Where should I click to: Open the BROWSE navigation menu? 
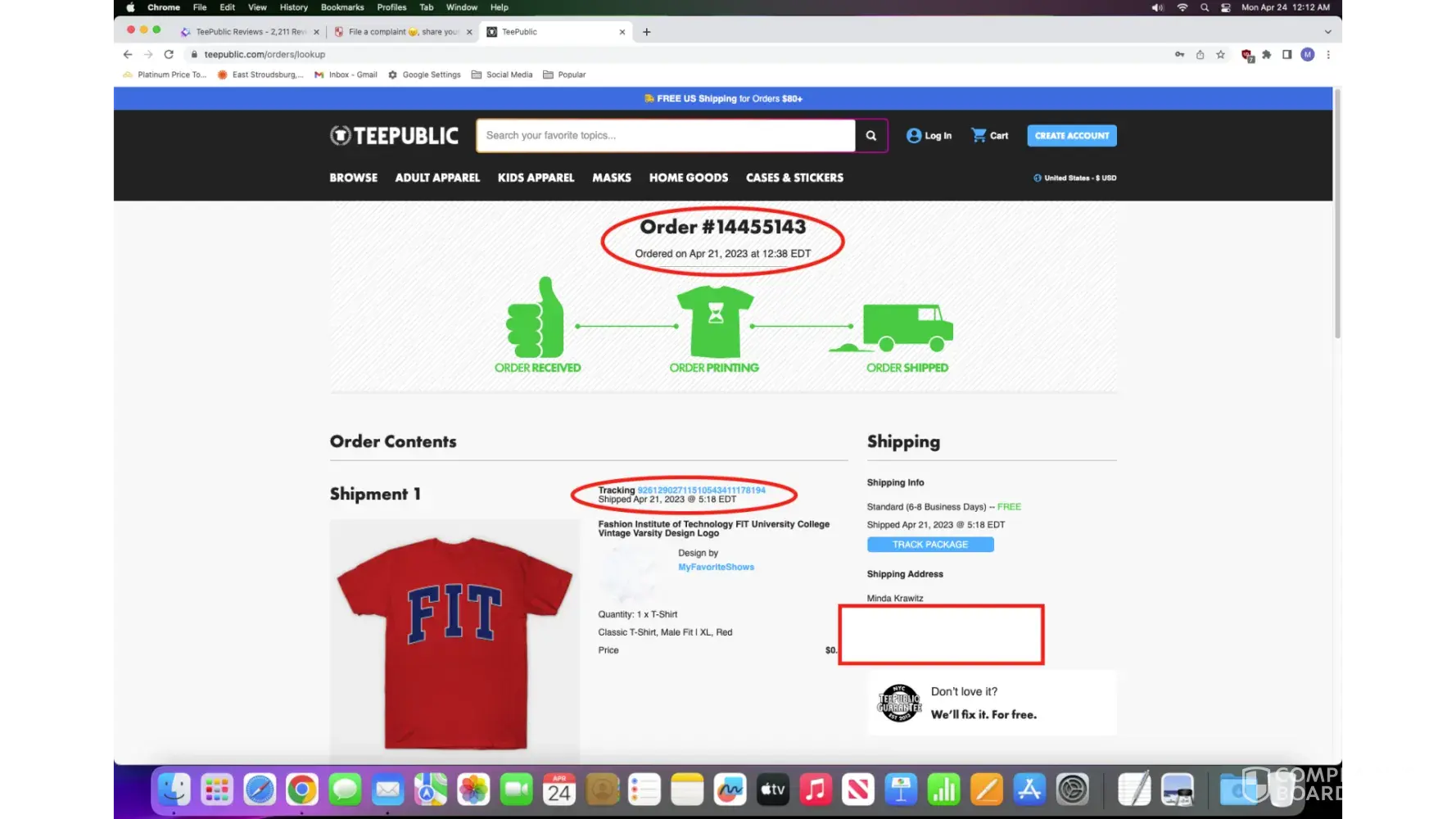tap(354, 178)
